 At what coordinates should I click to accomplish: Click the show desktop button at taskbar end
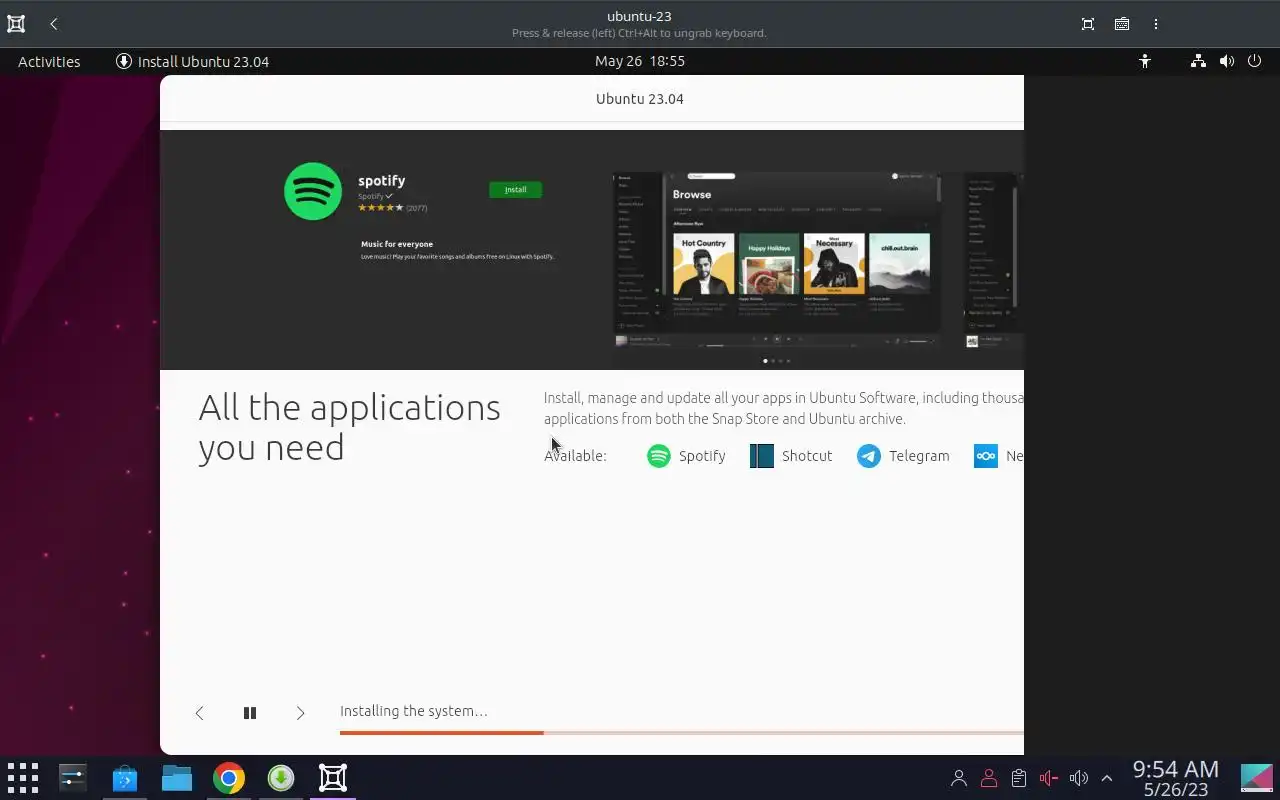pos(1257,778)
